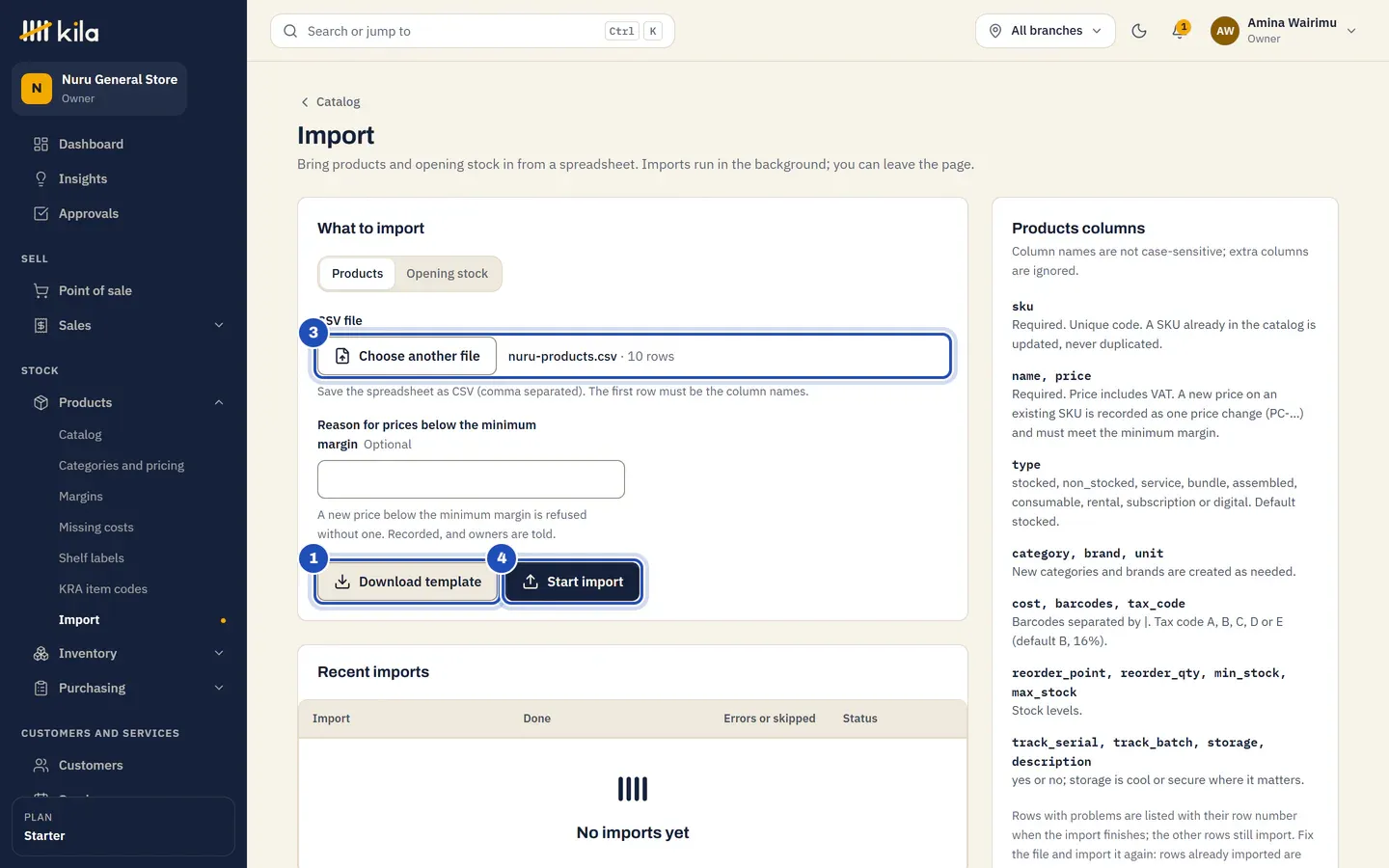Viewport: 1389px width, 868px height.
Task: Click the Customers people icon
Action: point(41,766)
